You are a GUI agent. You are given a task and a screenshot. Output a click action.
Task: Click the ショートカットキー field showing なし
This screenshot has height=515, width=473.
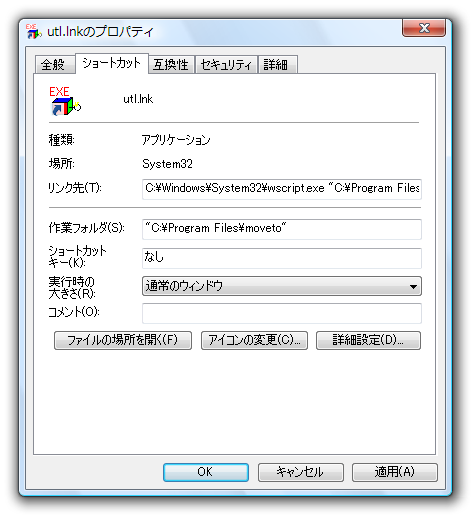click(x=282, y=258)
